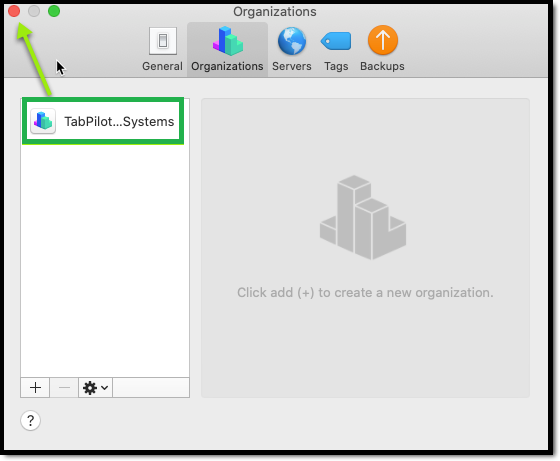Select the TabPilot...Systems organization entry
Image resolution: width=560 pixels, height=461 pixels.
(x=103, y=121)
